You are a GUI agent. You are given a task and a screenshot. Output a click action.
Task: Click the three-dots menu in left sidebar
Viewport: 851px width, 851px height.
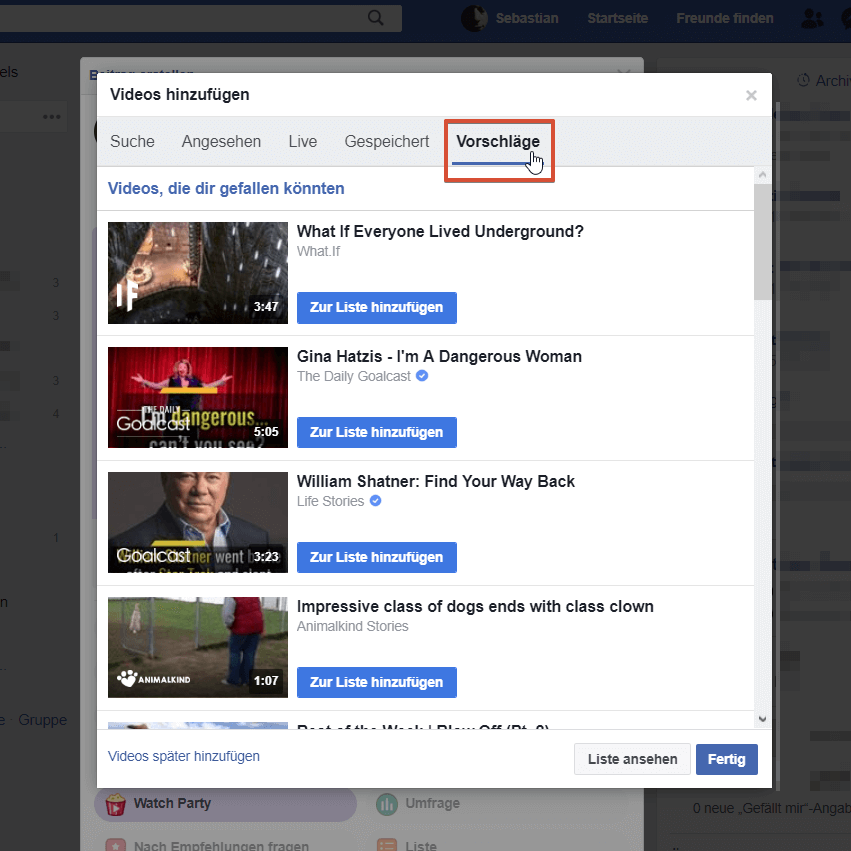pos(52,117)
